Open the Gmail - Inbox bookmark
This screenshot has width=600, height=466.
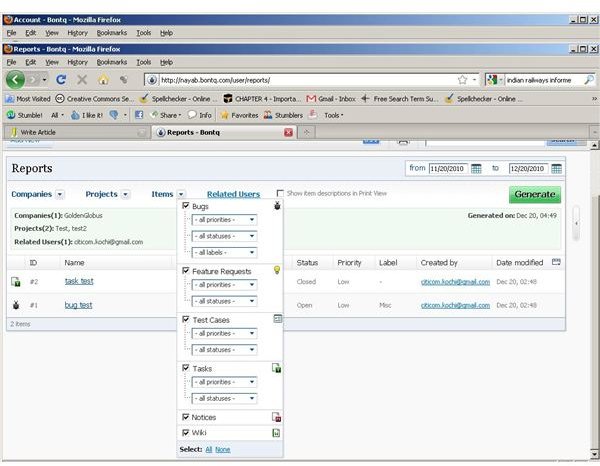pyautogui.click(x=331, y=99)
